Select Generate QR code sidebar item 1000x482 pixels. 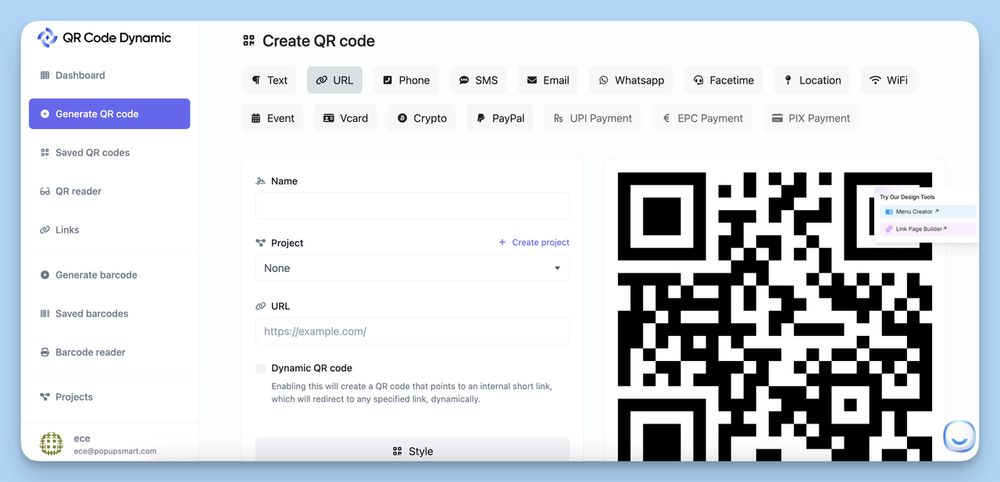tap(109, 113)
